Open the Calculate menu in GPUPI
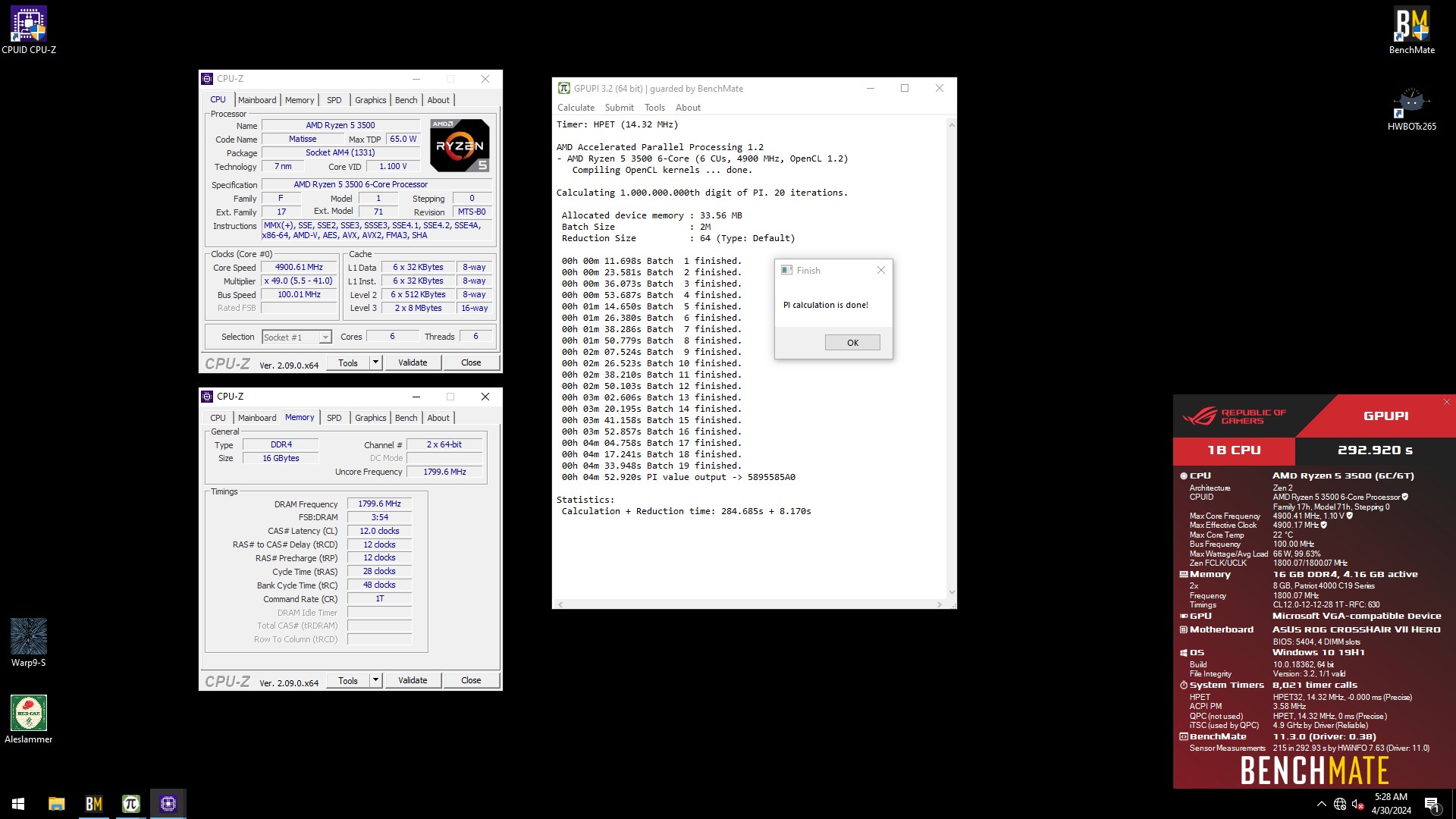 [x=576, y=108]
